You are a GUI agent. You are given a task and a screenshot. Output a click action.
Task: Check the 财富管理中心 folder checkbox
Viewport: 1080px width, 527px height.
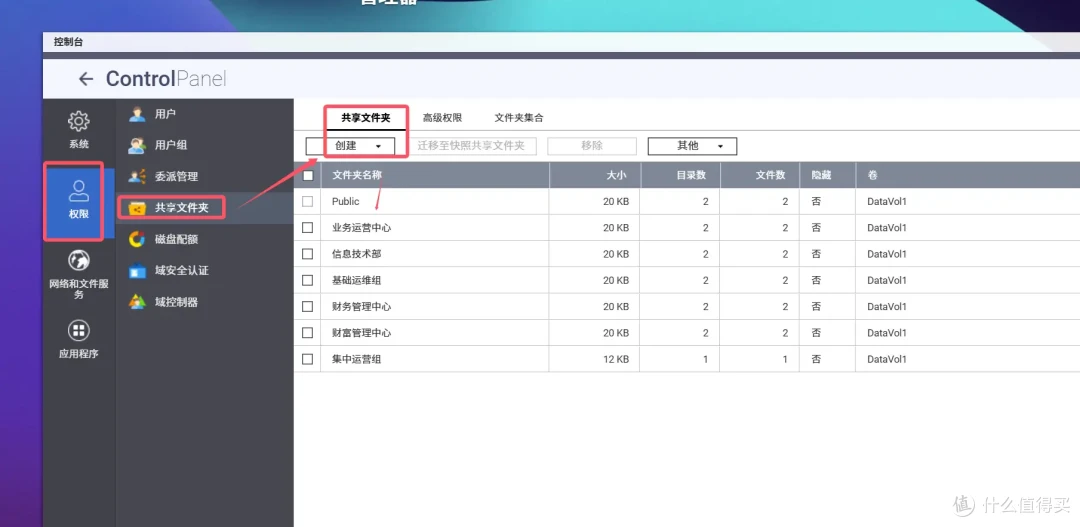308,332
